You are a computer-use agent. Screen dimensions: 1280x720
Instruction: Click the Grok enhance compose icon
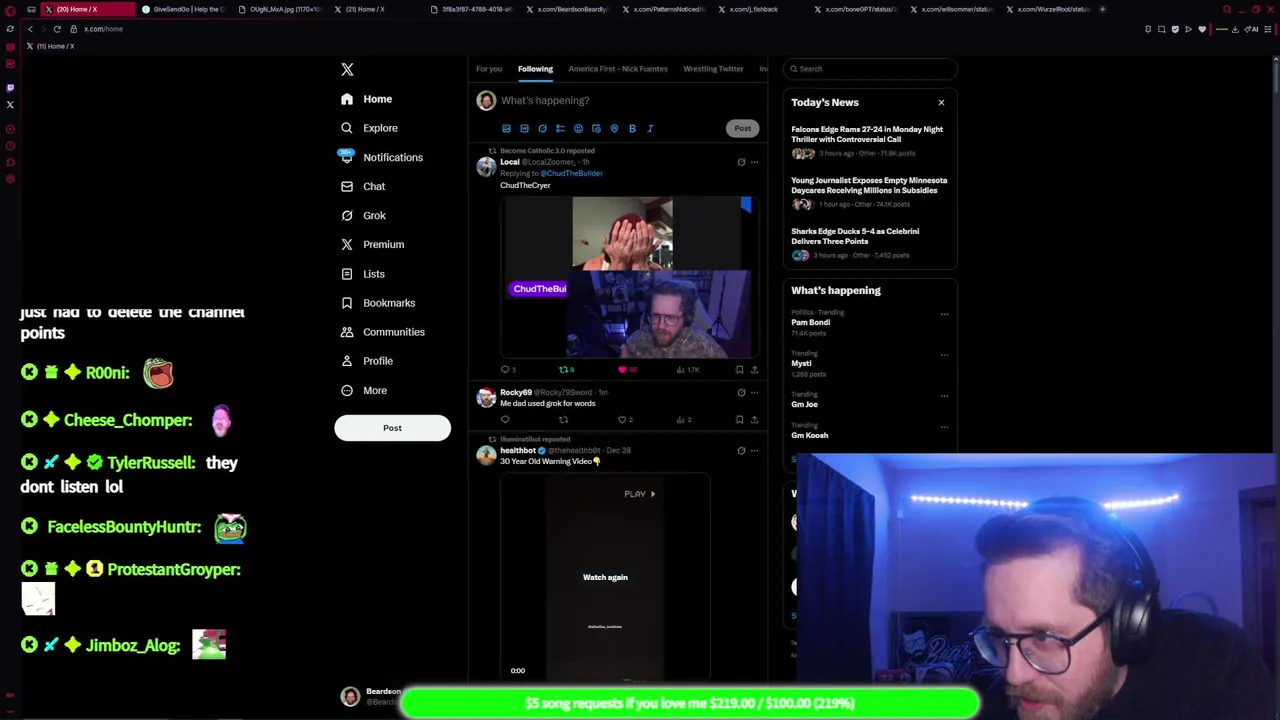click(x=542, y=128)
